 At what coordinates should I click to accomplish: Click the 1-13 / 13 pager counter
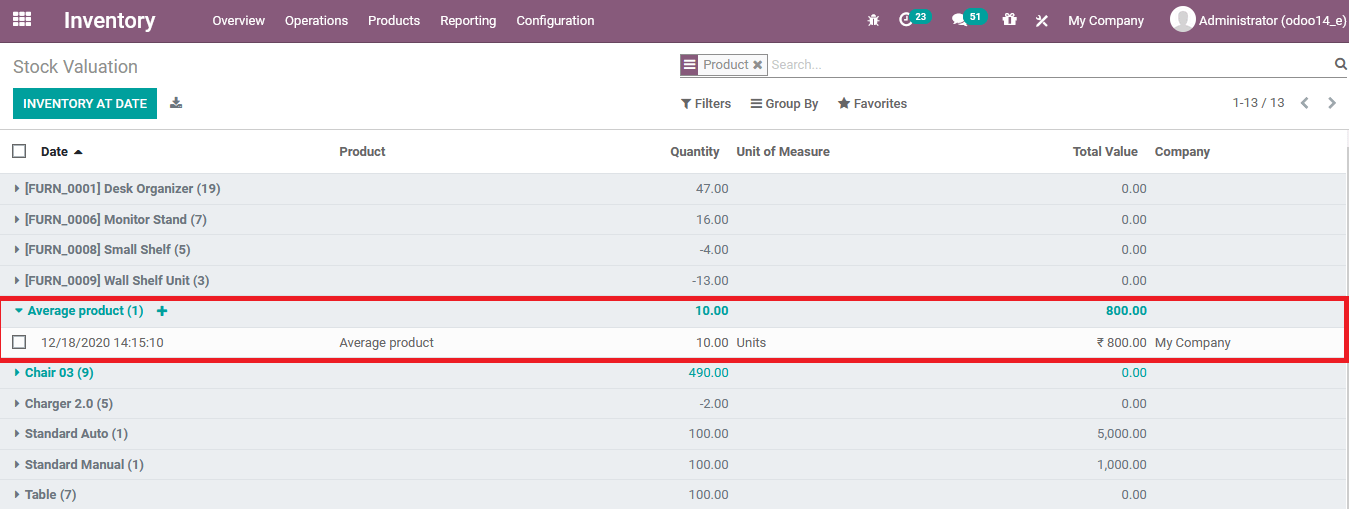(x=1258, y=103)
